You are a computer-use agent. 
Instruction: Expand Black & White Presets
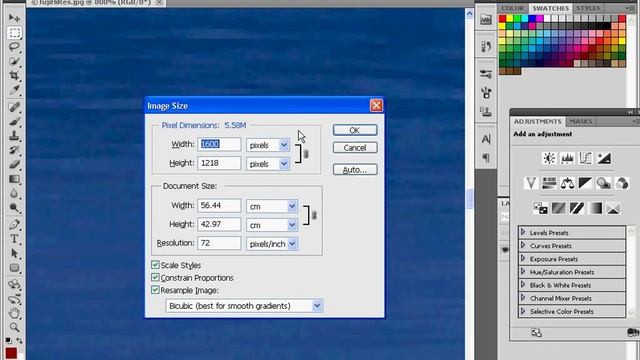coord(523,285)
